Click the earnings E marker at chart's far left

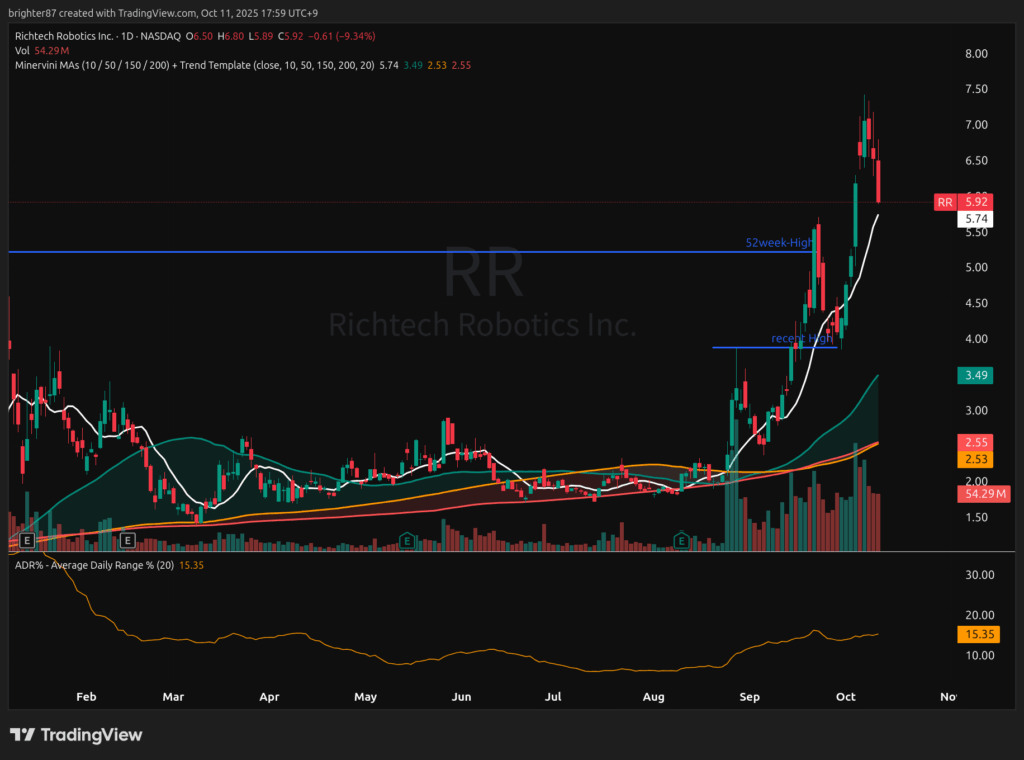27,541
